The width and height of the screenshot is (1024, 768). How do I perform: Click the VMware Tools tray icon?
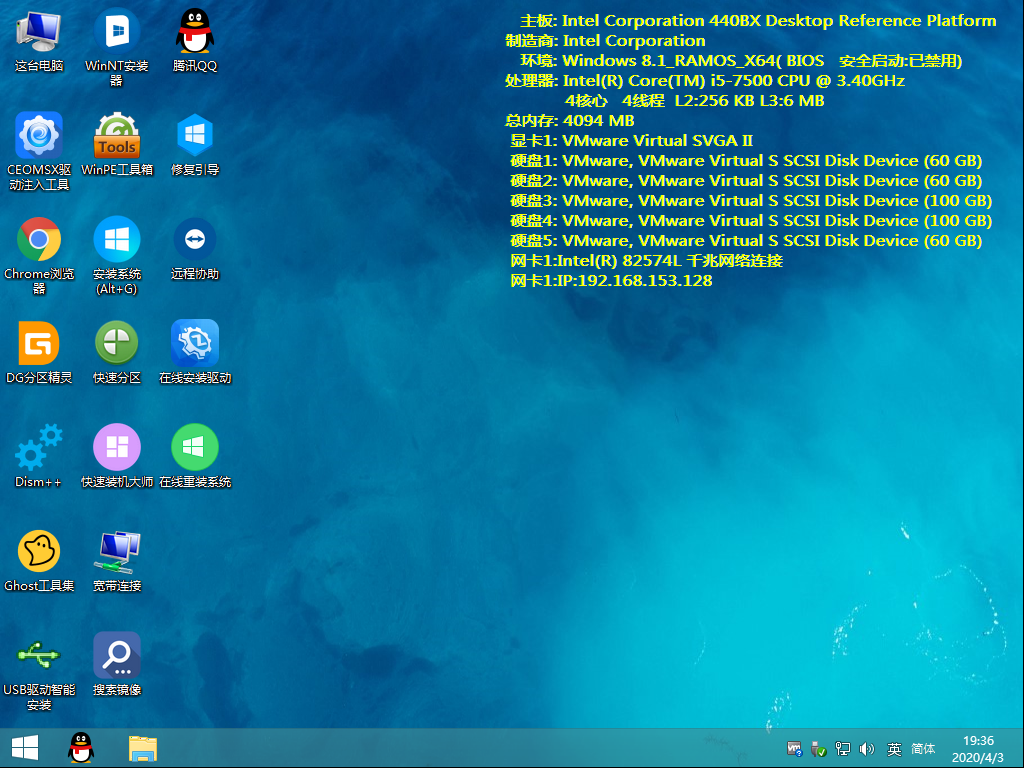click(x=794, y=749)
